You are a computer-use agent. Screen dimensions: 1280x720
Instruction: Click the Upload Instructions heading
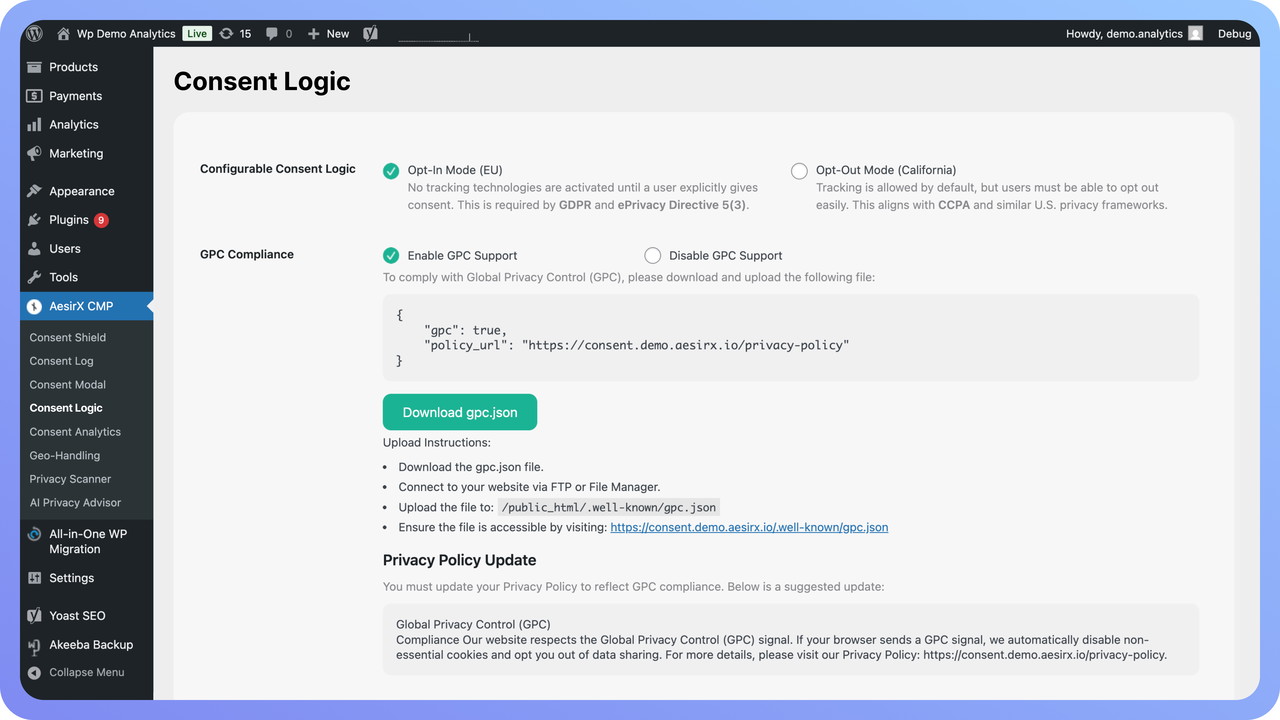point(437,442)
